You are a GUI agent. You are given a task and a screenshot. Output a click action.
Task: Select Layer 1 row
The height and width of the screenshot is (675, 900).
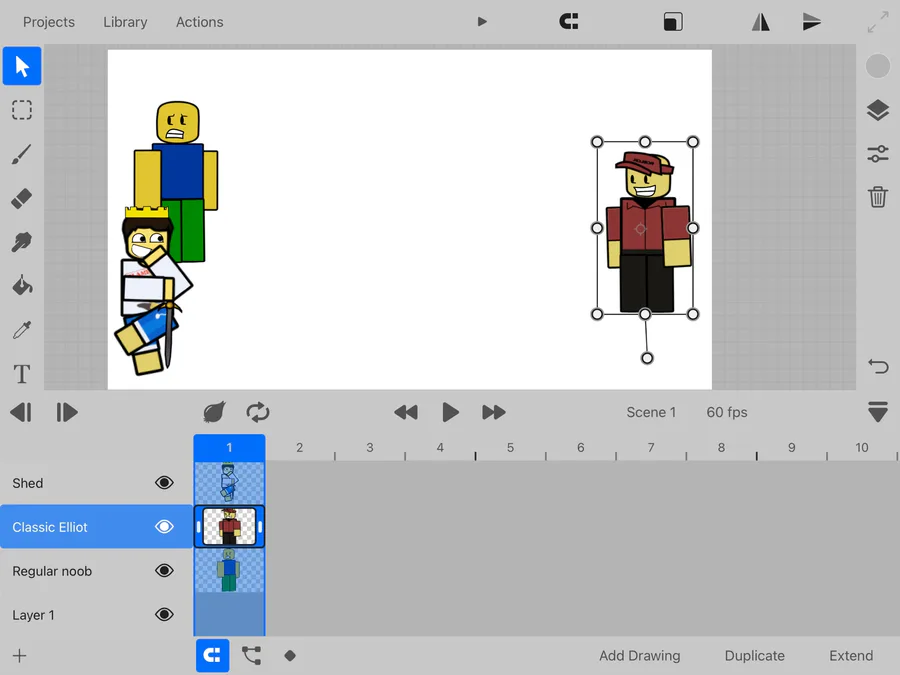(x=96, y=615)
